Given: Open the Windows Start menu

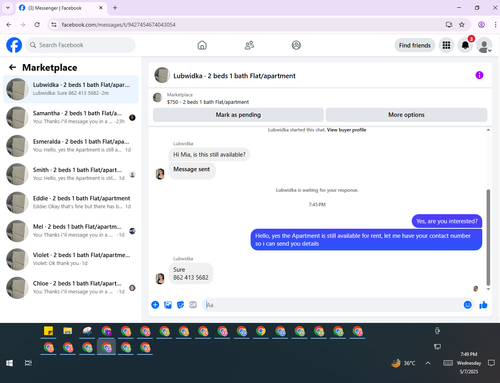Looking at the screenshot, I should click(x=9, y=363).
